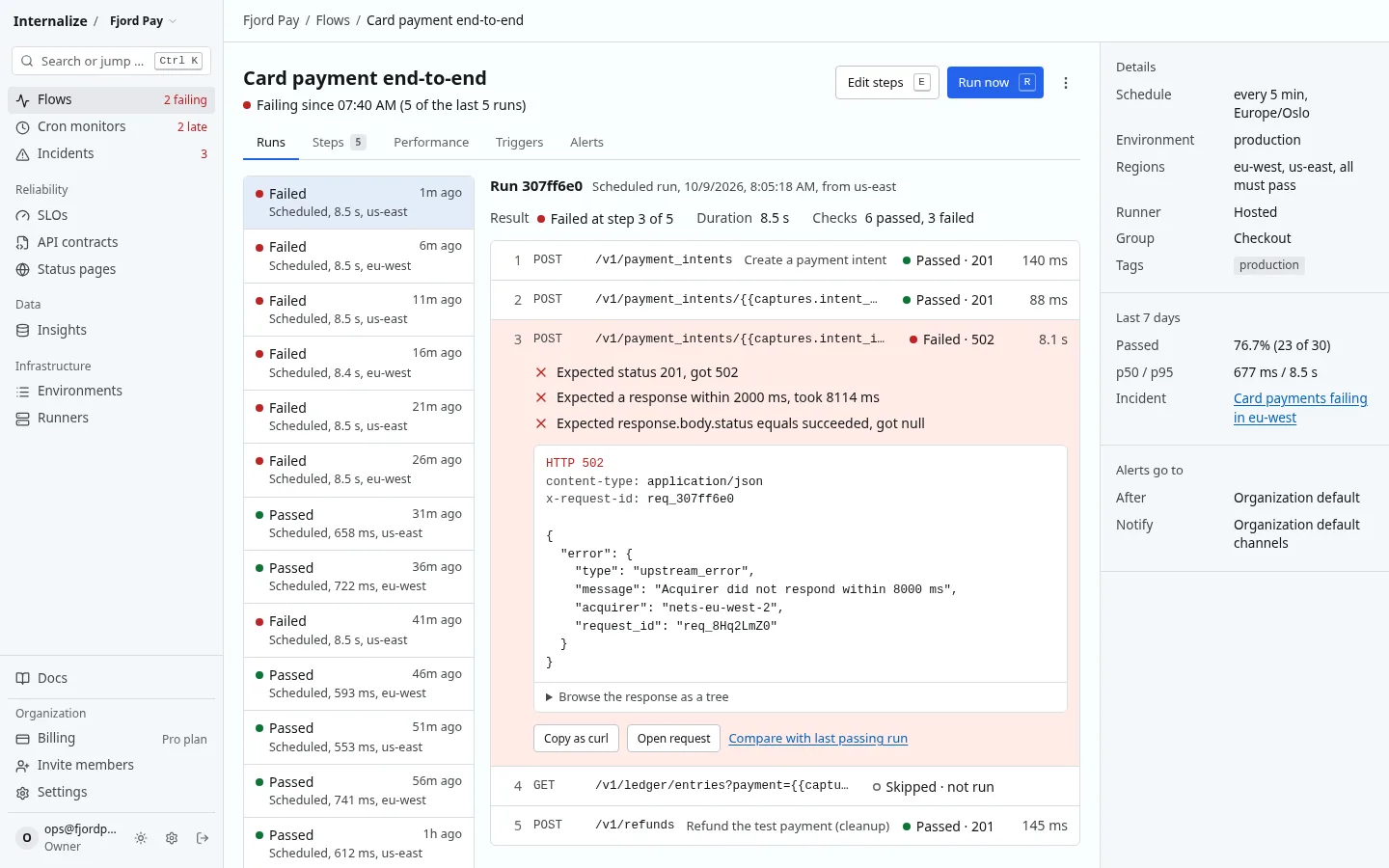This screenshot has height=868, width=1389.
Task: Open Environments under Infrastructure
Action: click(x=111, y=391)
